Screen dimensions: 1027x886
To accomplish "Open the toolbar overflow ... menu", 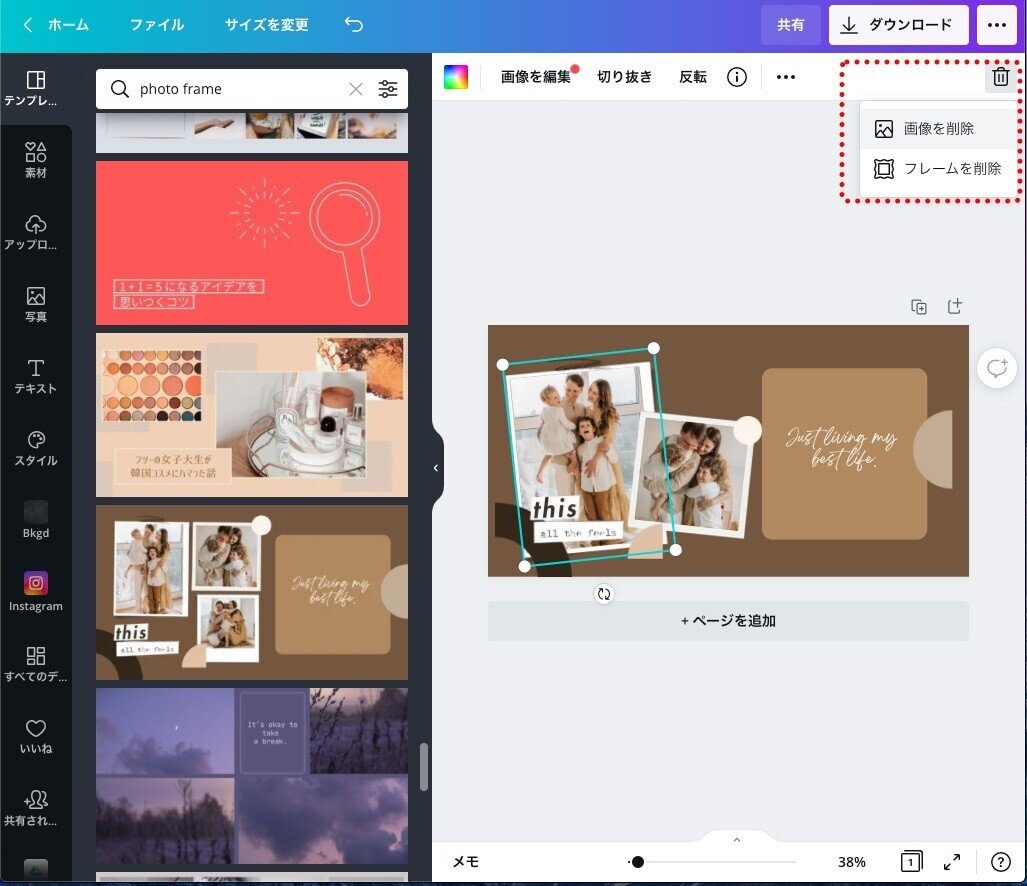I will [785, 76].
